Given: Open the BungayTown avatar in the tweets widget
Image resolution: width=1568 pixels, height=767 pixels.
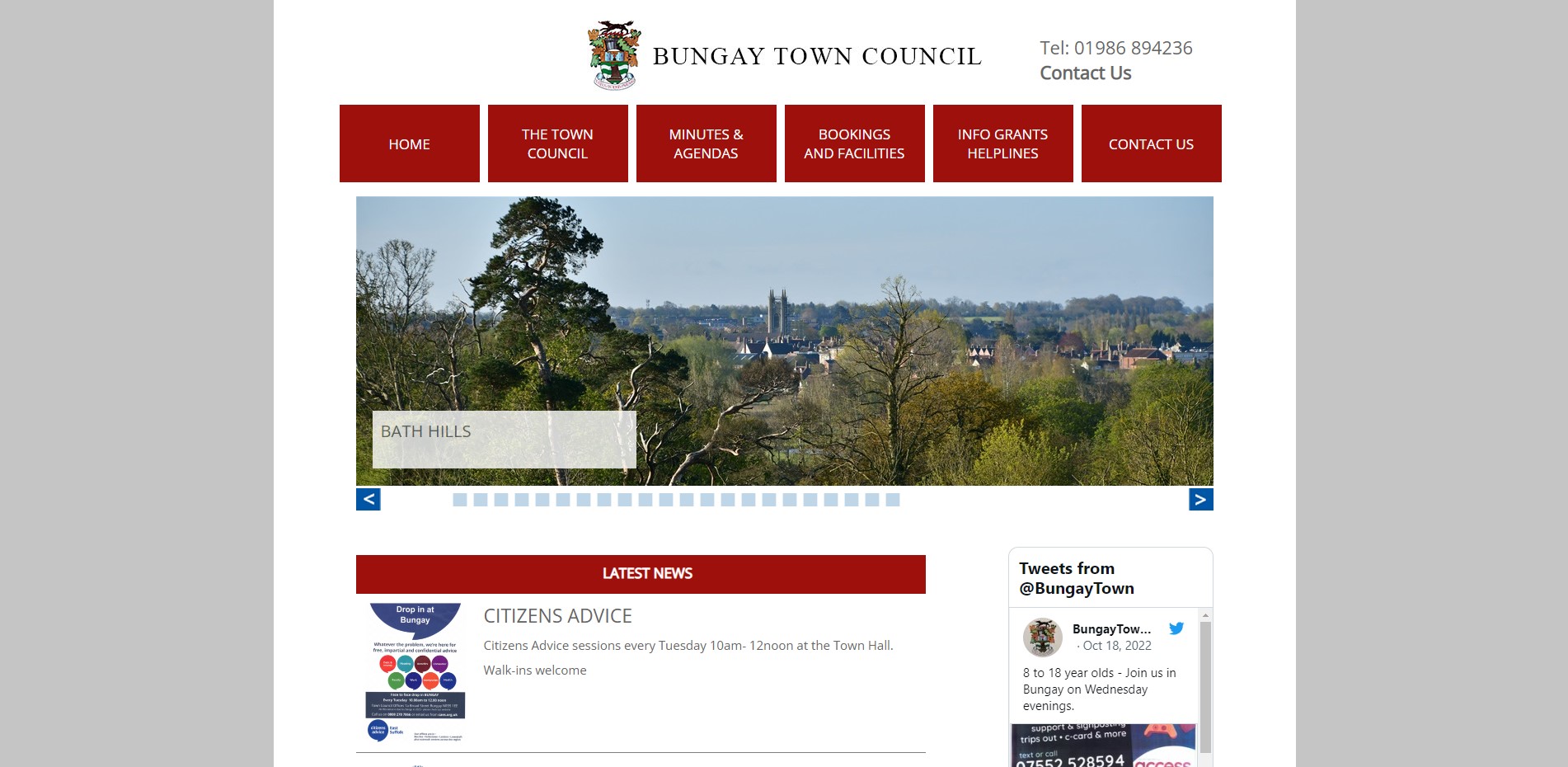Looking at the screenshot, I should (x=1043, y=637).
